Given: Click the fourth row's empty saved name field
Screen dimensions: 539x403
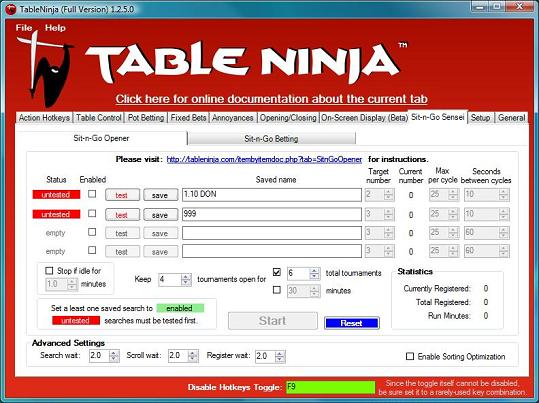Looking at the screenshot, I should [272, 251].
